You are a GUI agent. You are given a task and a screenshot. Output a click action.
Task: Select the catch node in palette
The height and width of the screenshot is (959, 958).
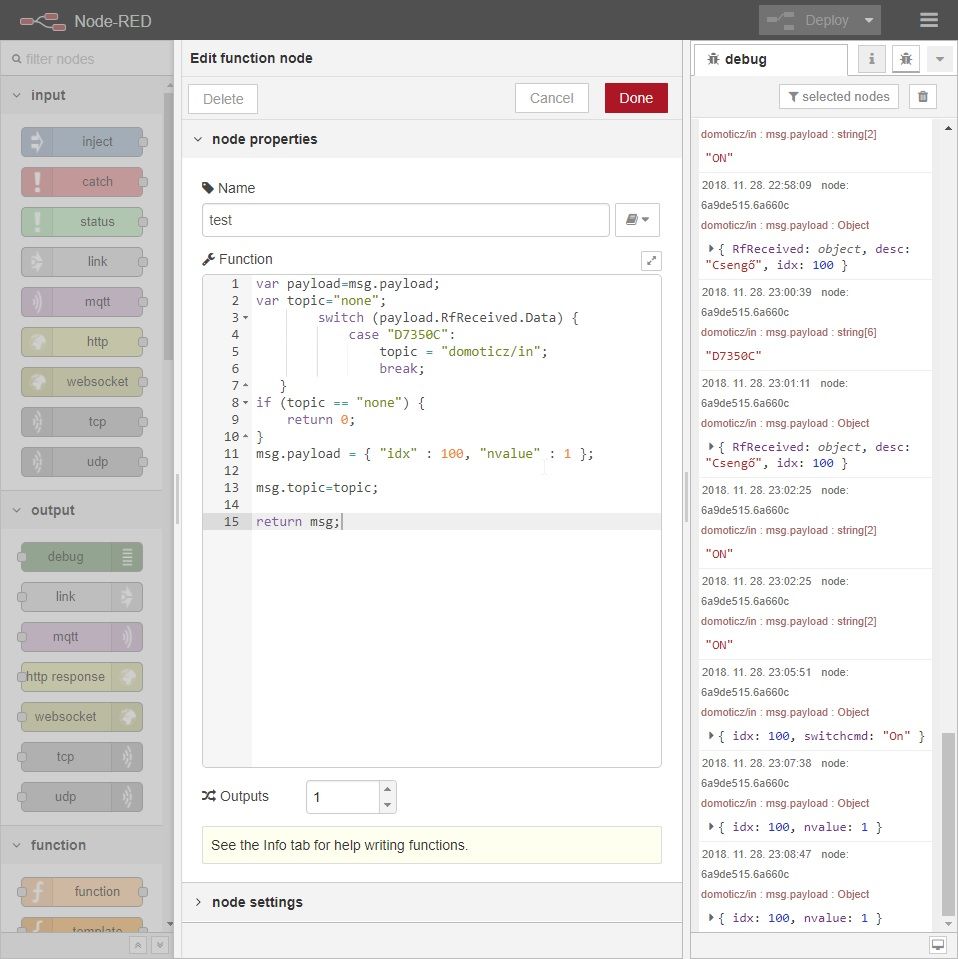pyautogui.click(x=82, y=182)
